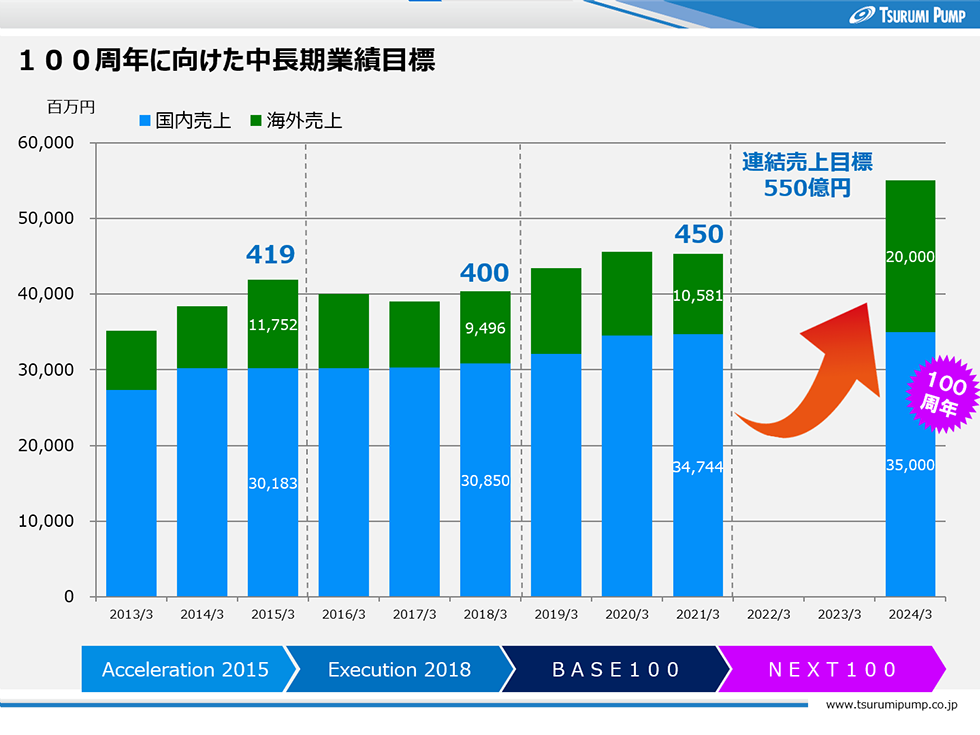Click the Tsurumi Pump logo
The image size is (980, 735).
pos(907,15)
